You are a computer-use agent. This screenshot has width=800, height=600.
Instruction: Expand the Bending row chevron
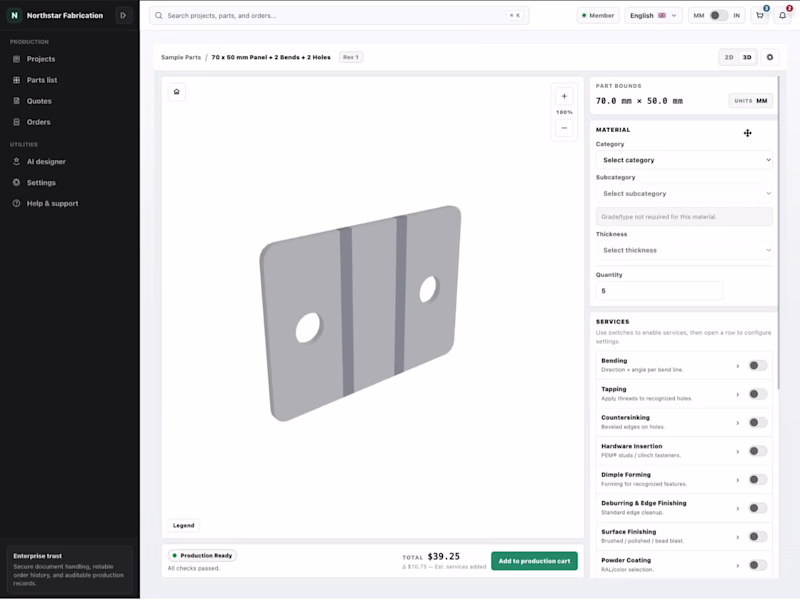click(x=738, y=366)
